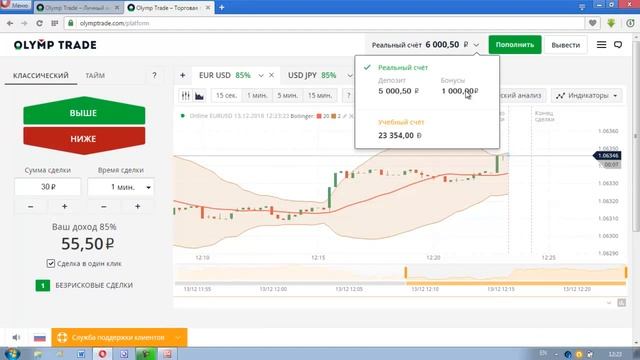
Task: Click the green ВЫШЕ (Higher) trade button
Action: 84,111
